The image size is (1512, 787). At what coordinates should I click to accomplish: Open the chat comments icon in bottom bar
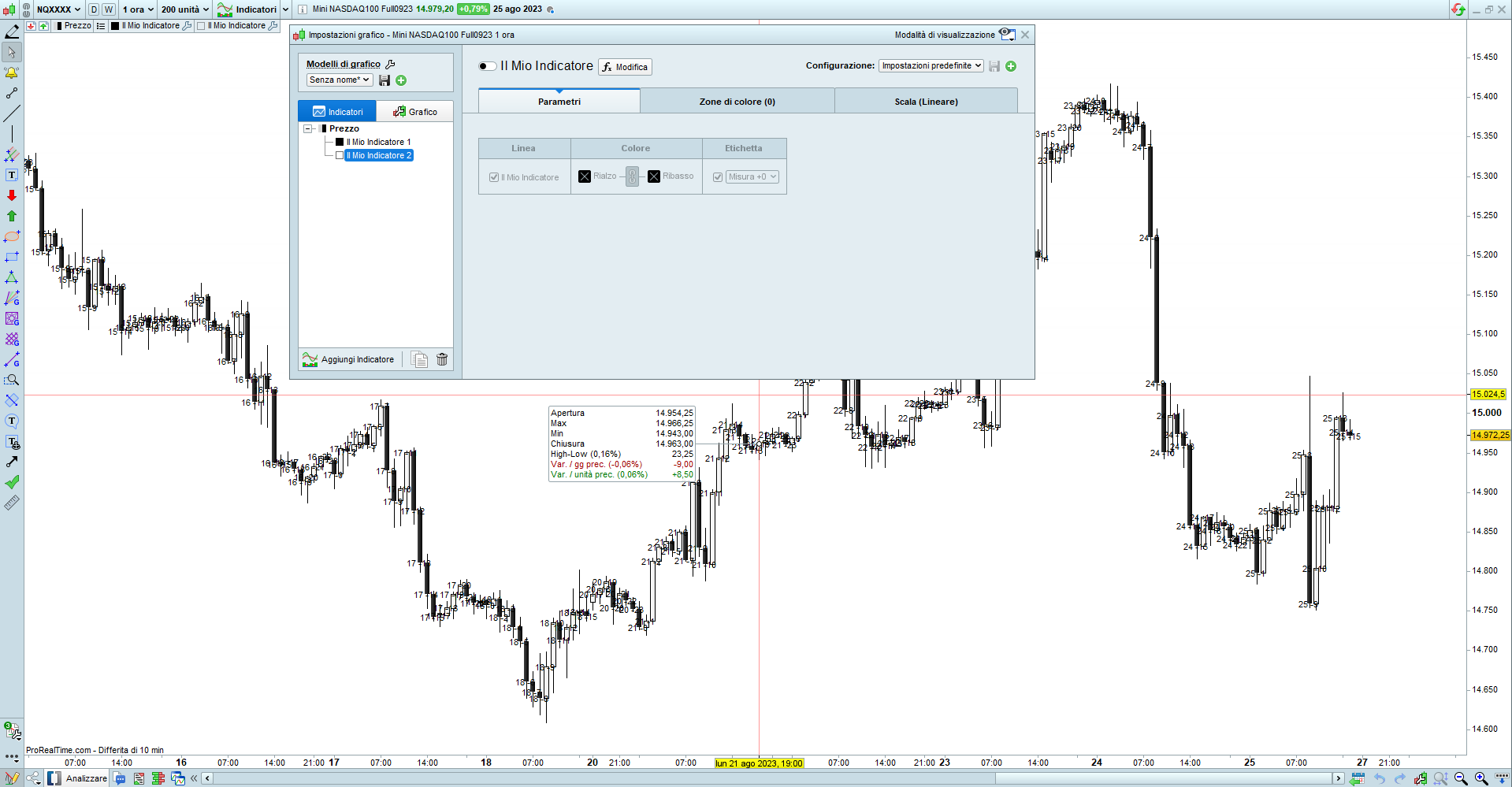120,778
